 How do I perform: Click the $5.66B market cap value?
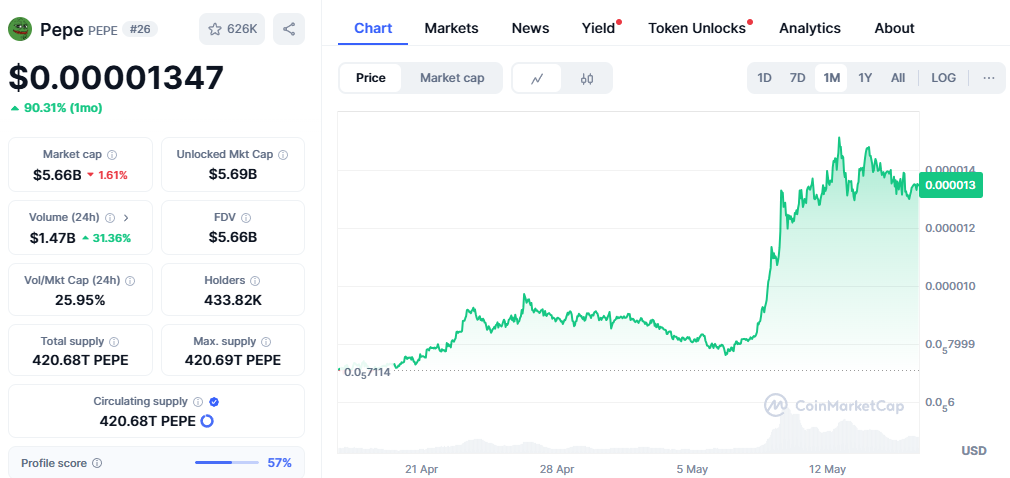pyautogui.click(x=57, y=174)
